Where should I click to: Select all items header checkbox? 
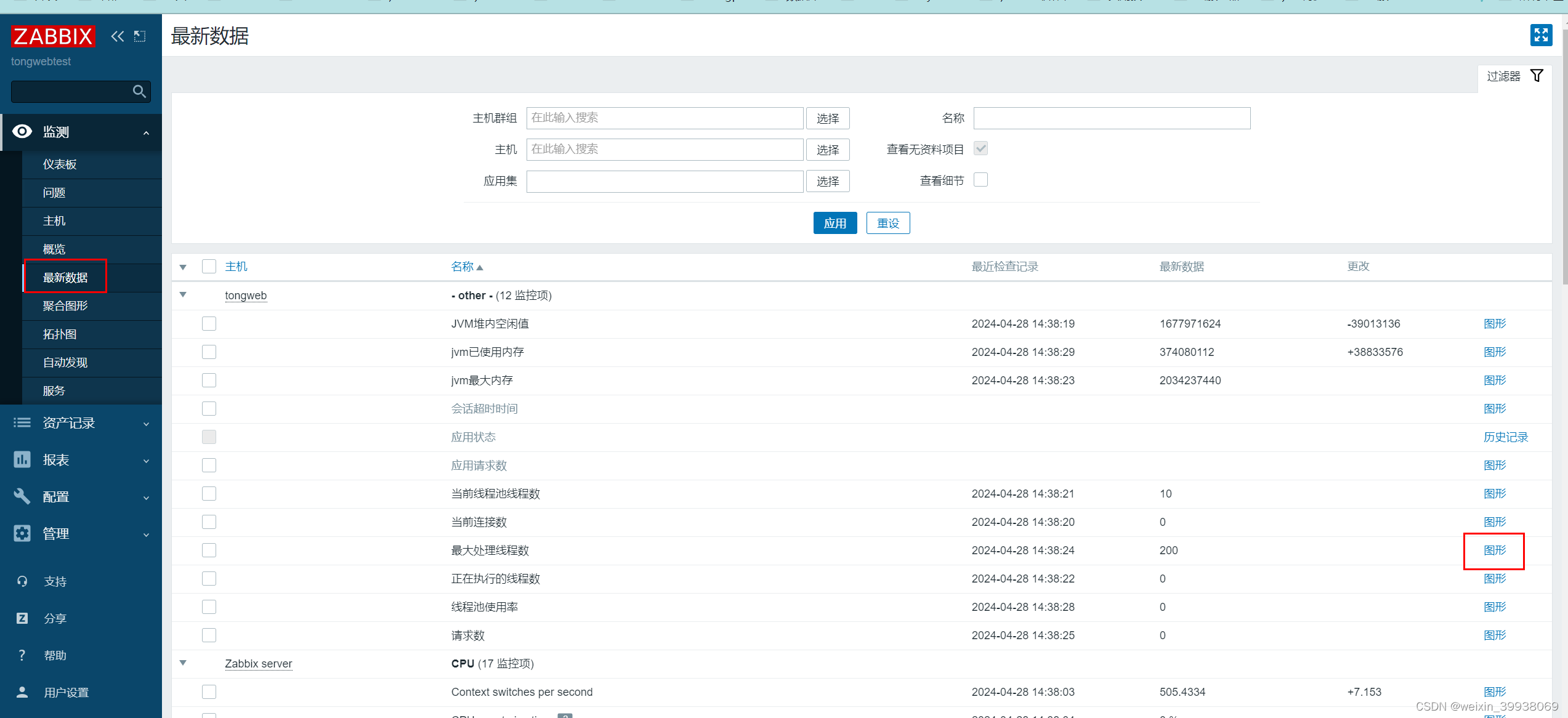point(209,266)
